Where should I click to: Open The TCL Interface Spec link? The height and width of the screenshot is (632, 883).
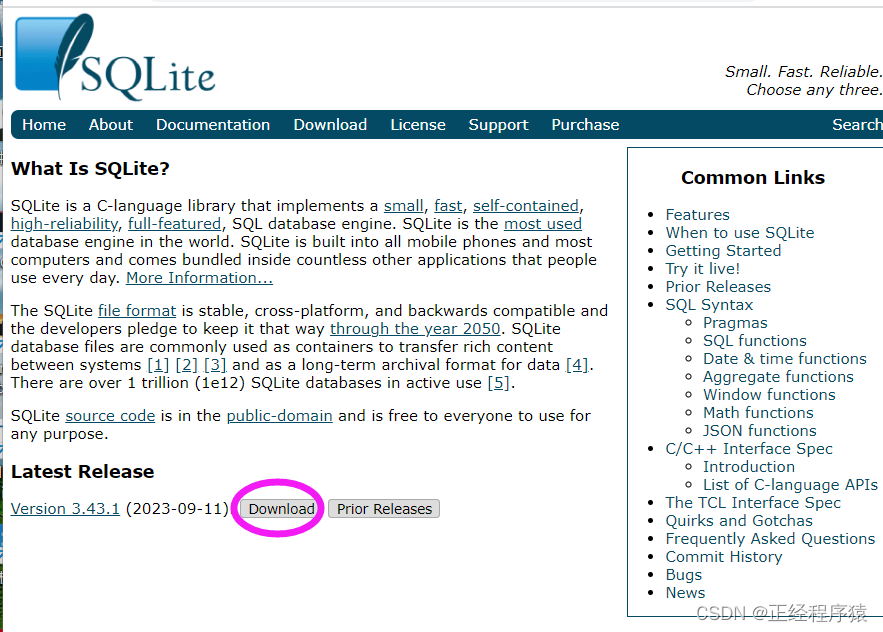point(753,503)
